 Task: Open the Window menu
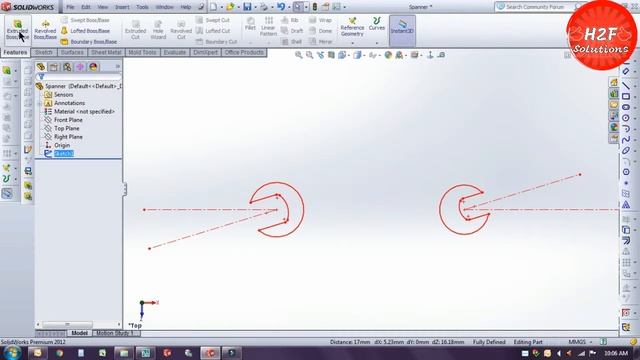pyautogui.click(x=164, y=7)
